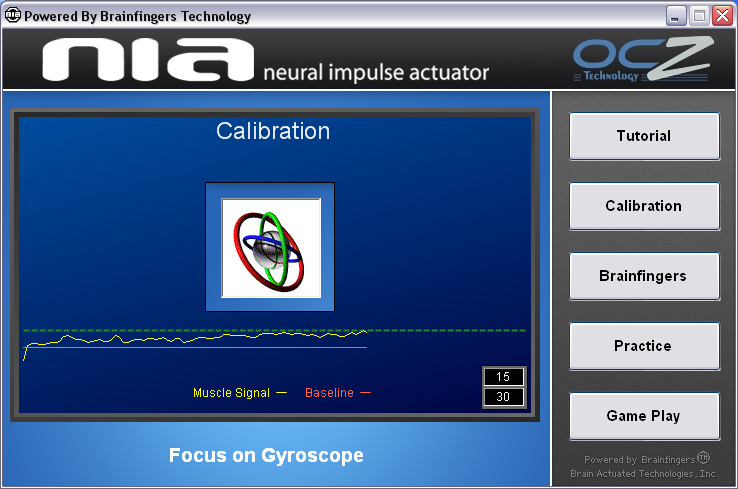Viewport: 738px width, 489px height.
Task: Click 'Brain Actuated Technologies, Inc.' text
Action: coord(644,473)
